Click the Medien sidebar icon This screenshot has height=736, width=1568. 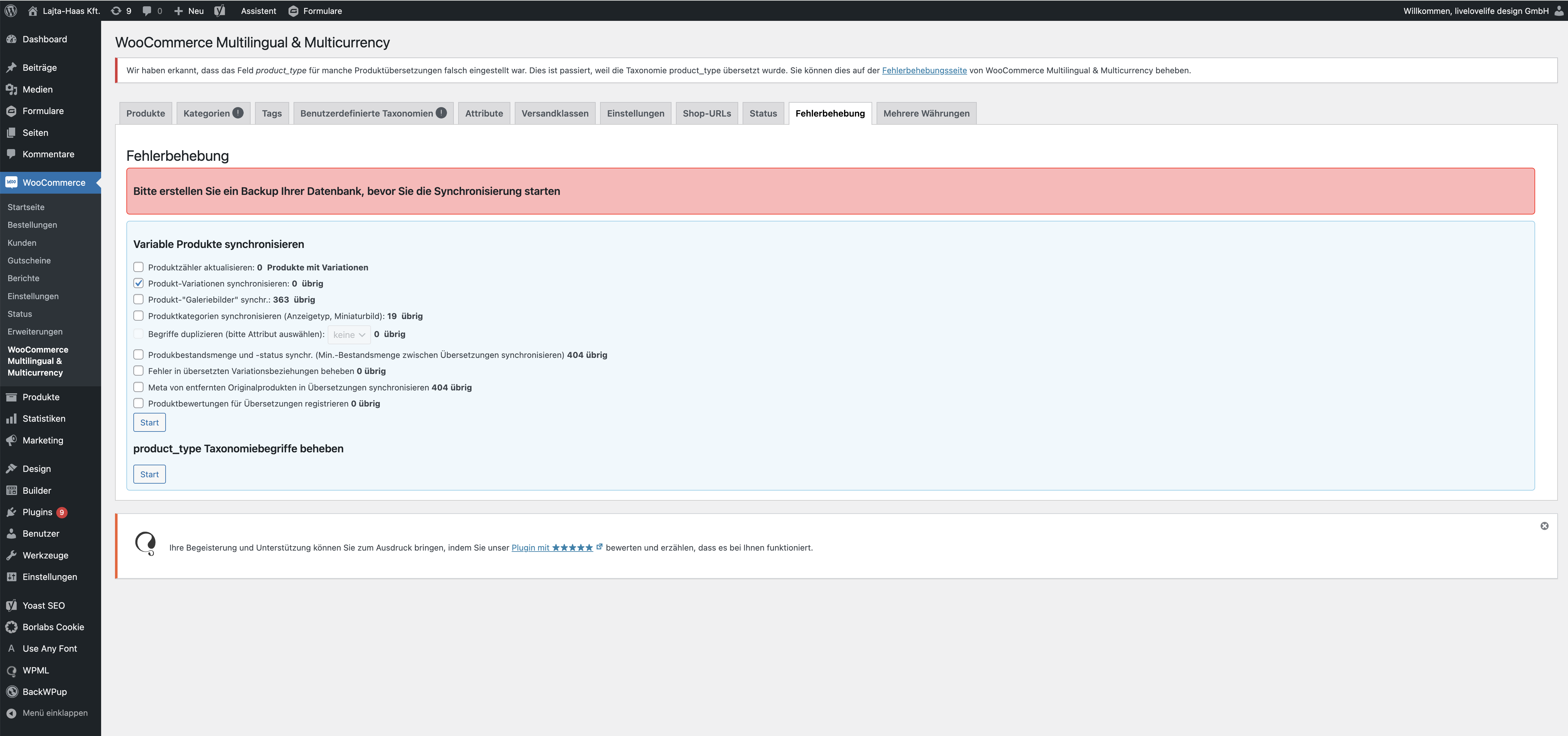click(x=11, y=89)
